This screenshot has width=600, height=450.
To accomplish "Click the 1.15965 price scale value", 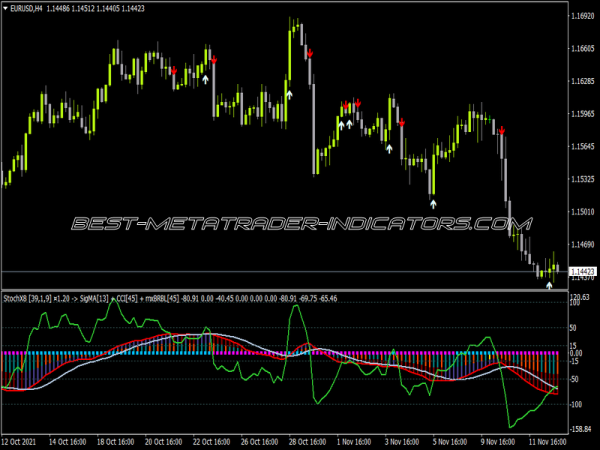I will pyautogui.click(x=583, y=114).
